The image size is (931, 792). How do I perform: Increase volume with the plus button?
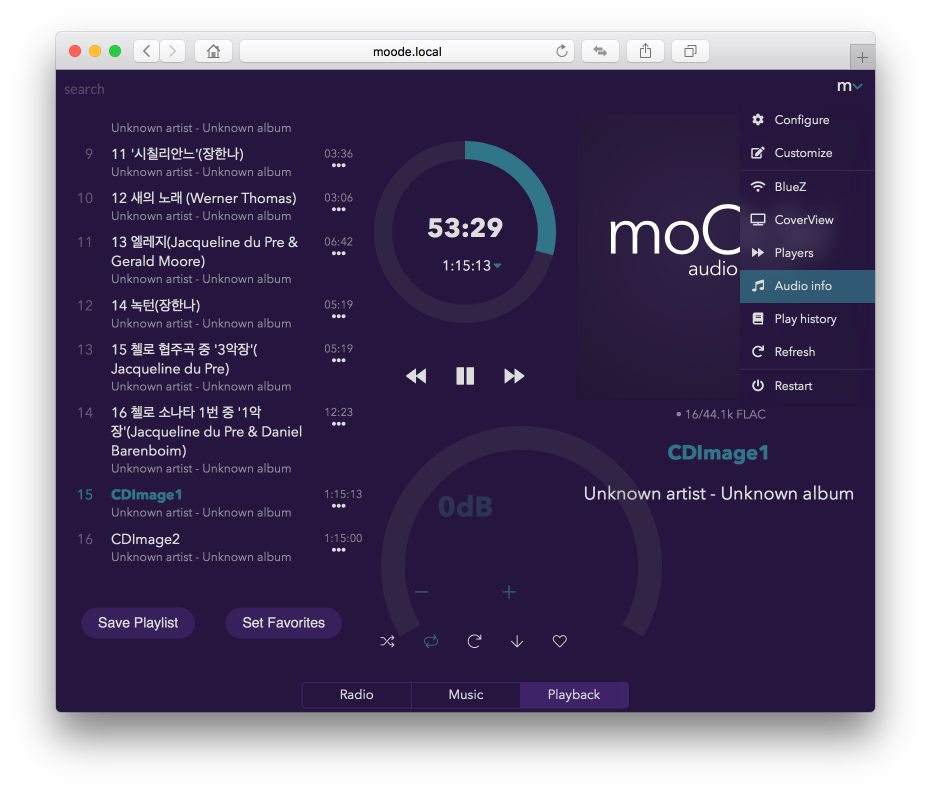509,592
